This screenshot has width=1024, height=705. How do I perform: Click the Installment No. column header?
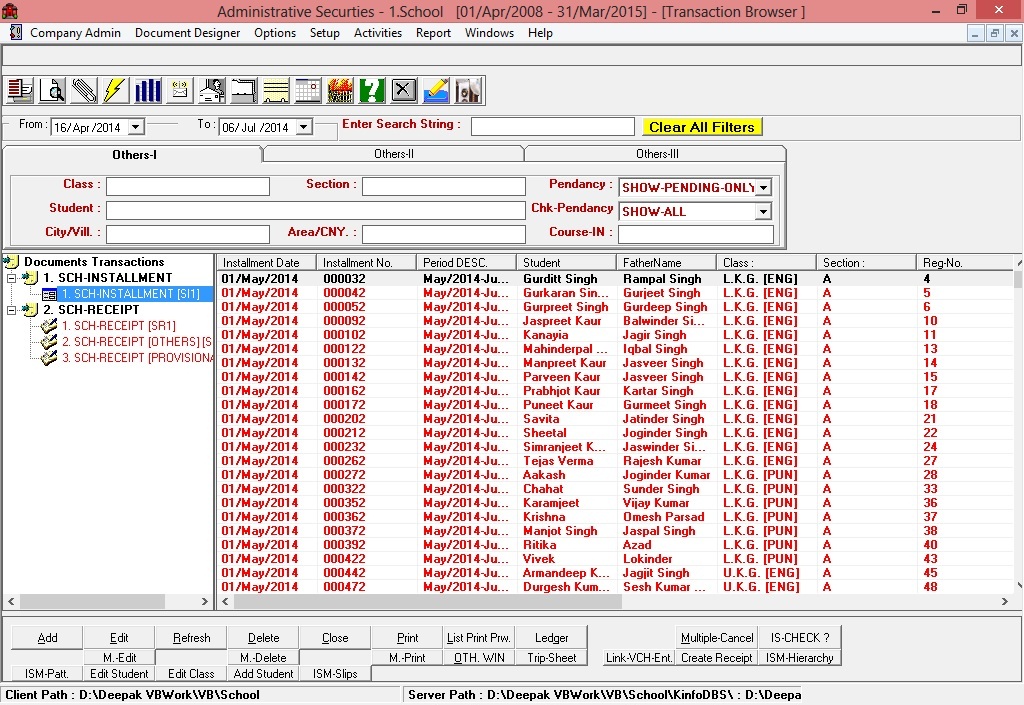[x=366, y=262]
